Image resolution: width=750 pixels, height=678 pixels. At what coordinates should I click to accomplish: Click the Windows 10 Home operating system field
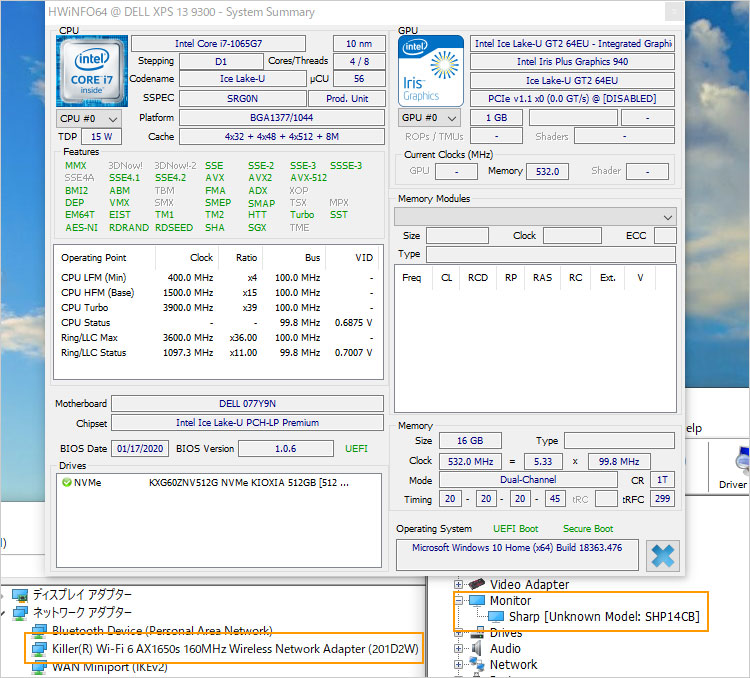click(517, 555)
